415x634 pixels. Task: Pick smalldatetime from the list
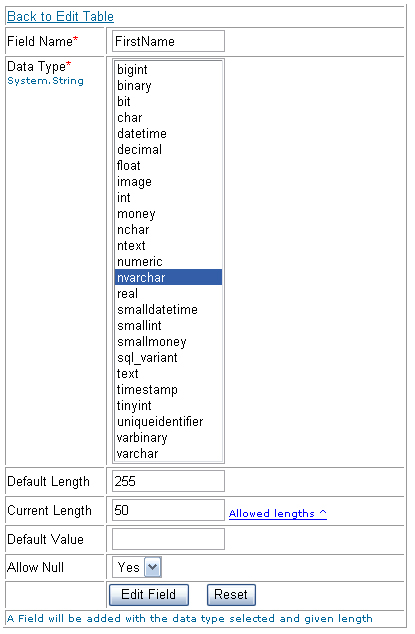(x=168, y=309)
